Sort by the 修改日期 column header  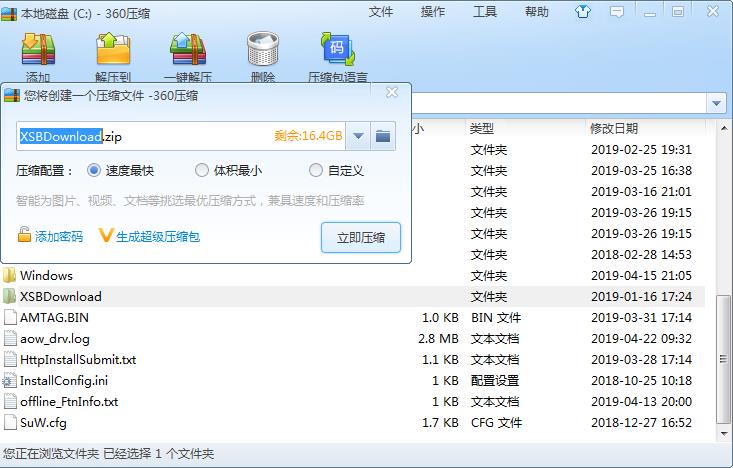coord(614,128)
